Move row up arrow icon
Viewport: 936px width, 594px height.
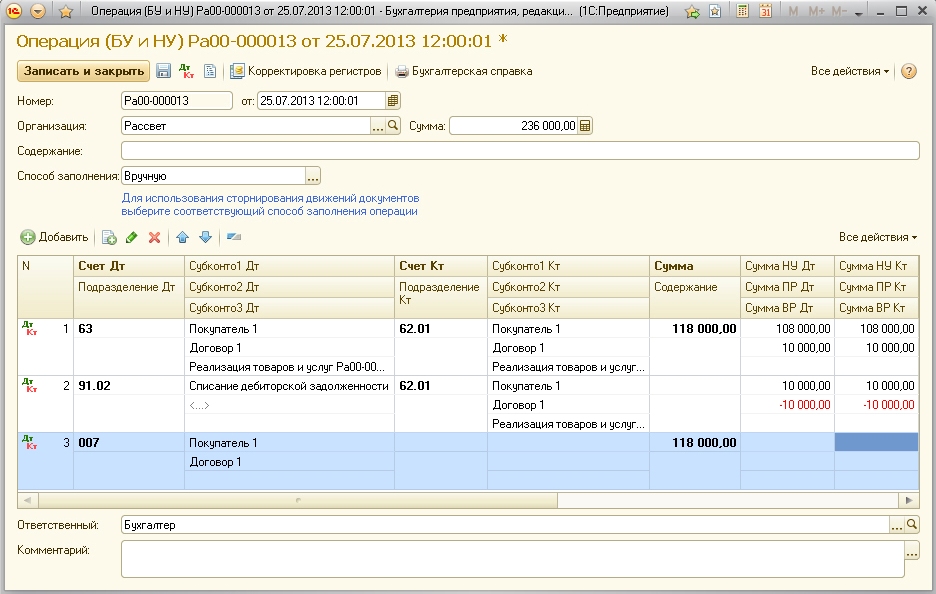(x=183, y=237)
